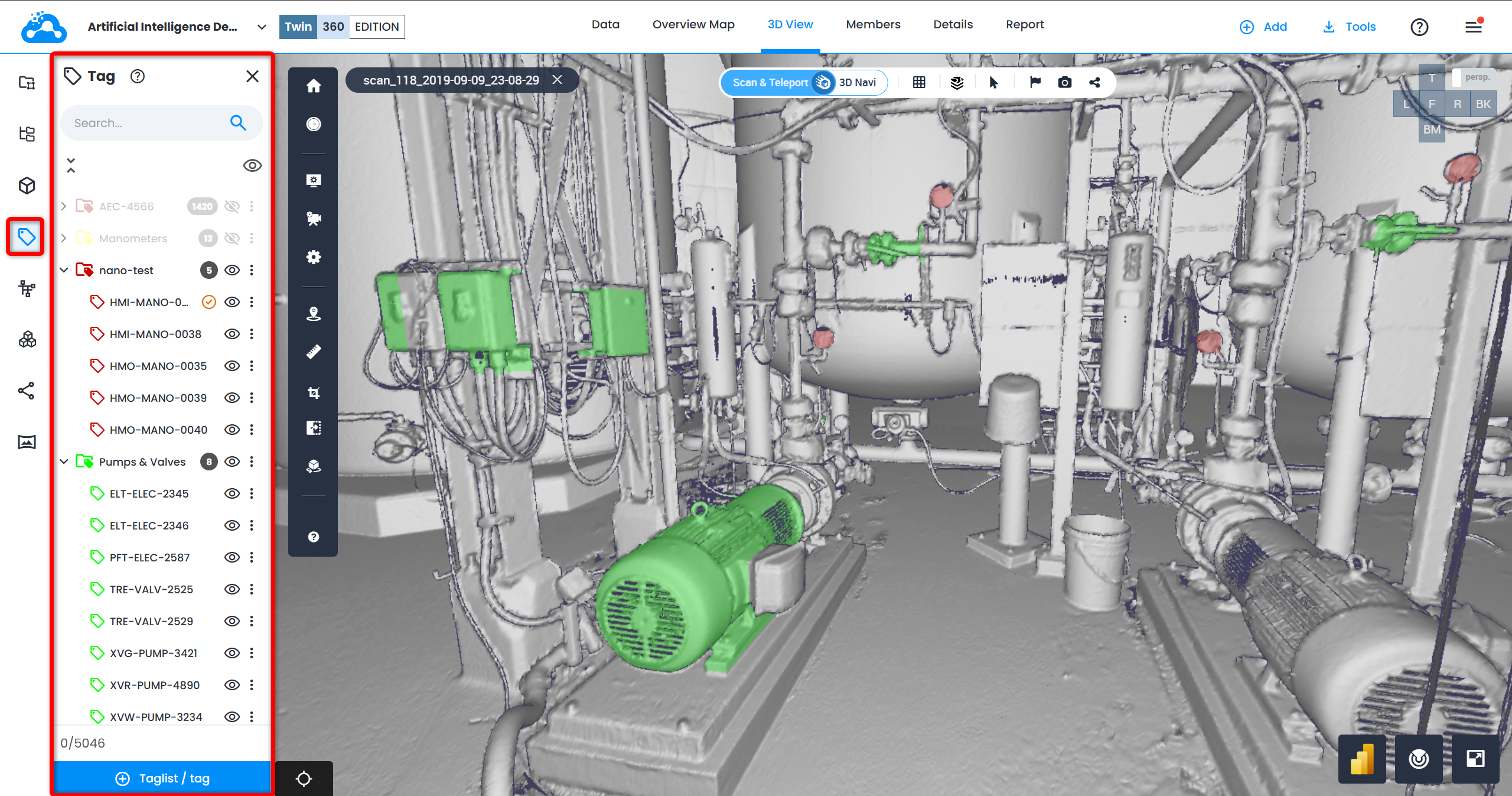The height and width of the screenshot is (796, 1512).
Task: Click the ruler measurement tool icon
Action: coord(314,352)
